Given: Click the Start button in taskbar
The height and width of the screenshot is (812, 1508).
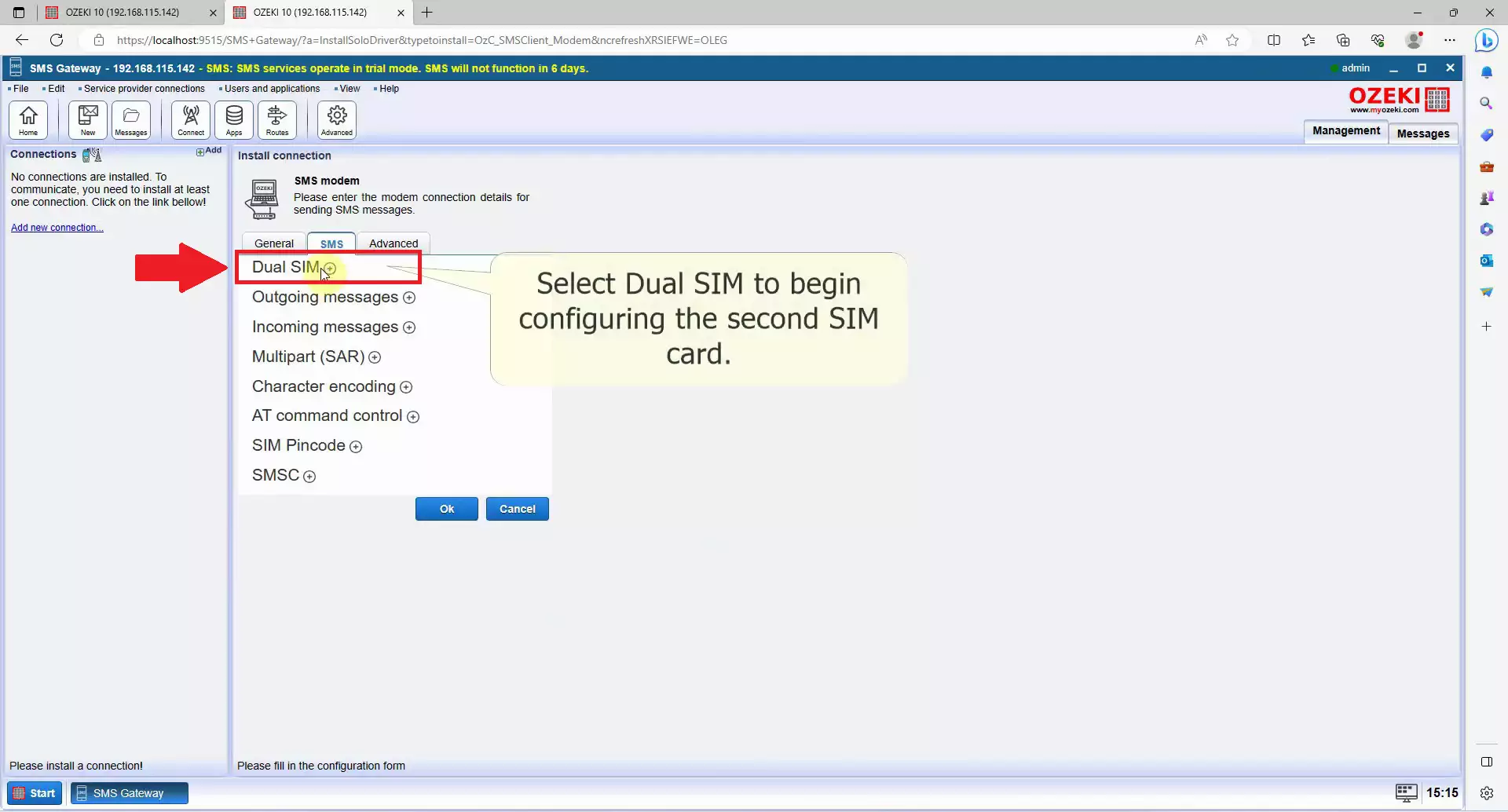Looking at the screenshot, I should 35,793.
